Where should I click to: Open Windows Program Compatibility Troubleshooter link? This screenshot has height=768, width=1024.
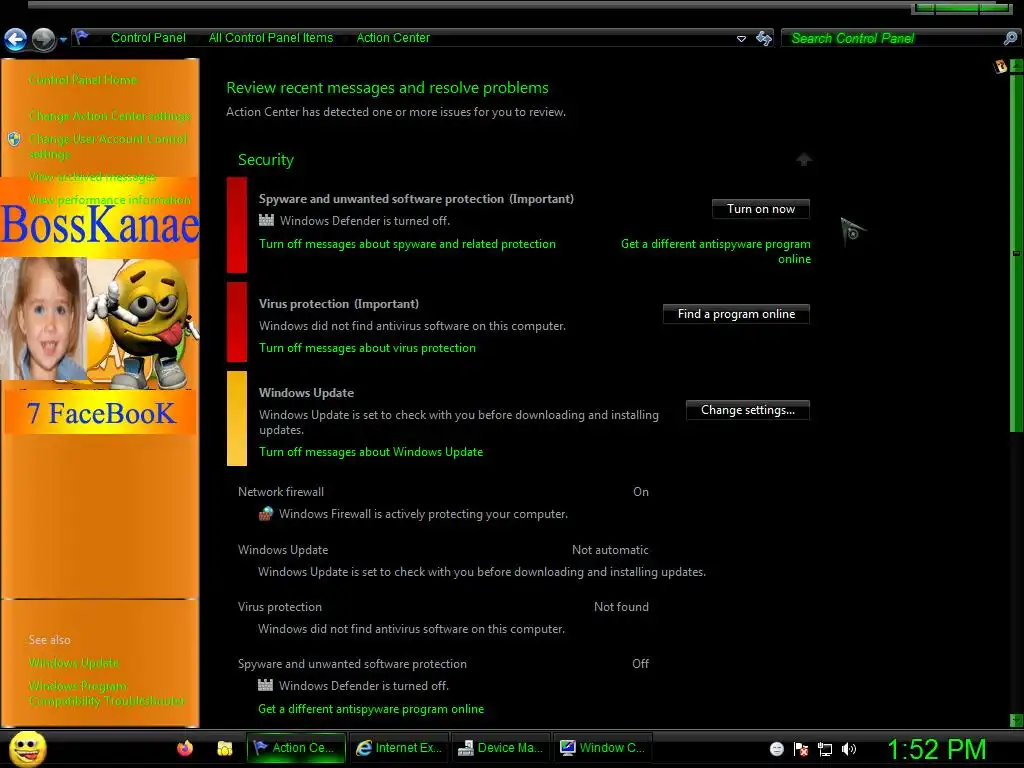106,694
